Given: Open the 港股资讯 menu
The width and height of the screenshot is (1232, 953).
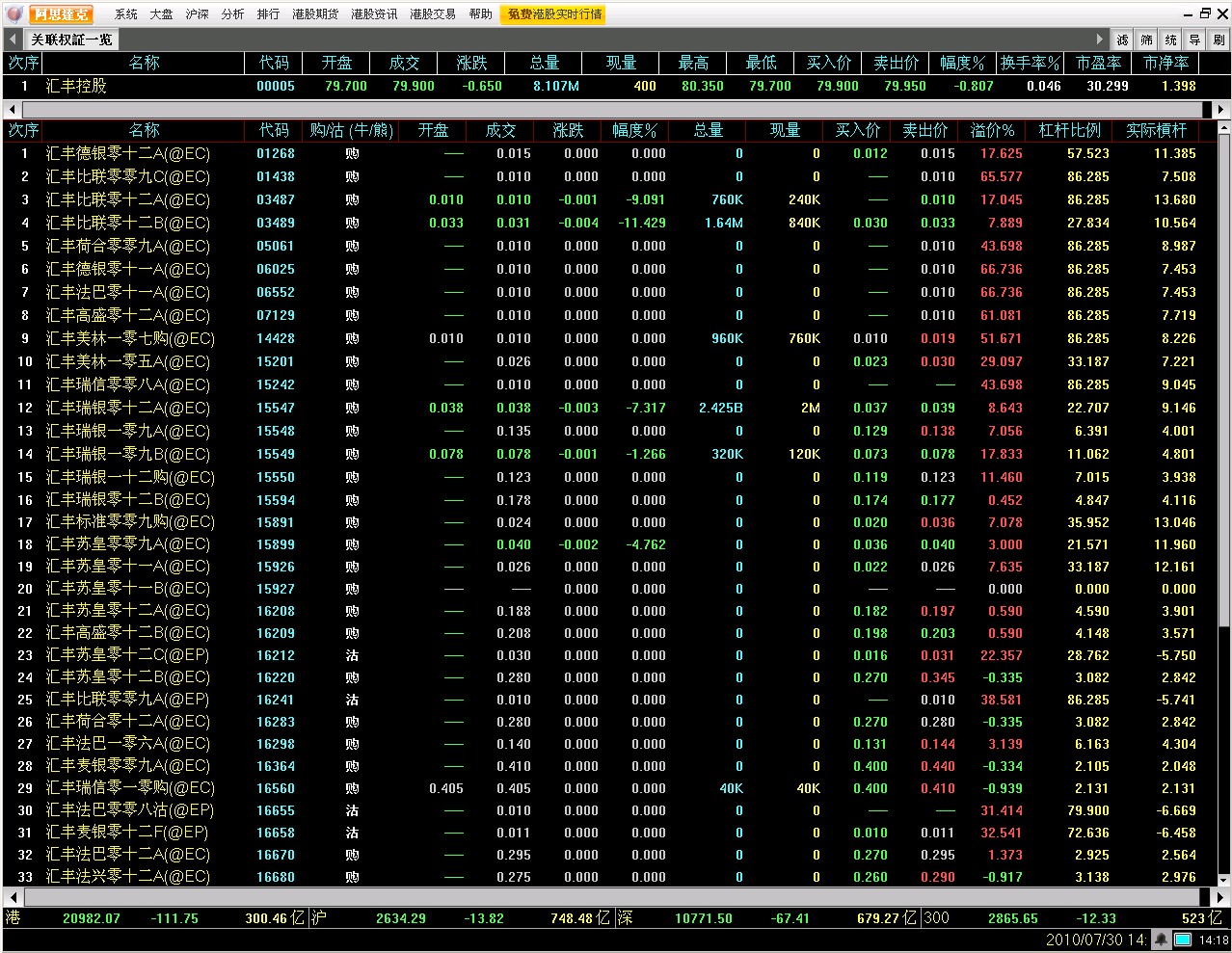Looking at the screenshot, I should pyautogui.click(x=374, y=14).
